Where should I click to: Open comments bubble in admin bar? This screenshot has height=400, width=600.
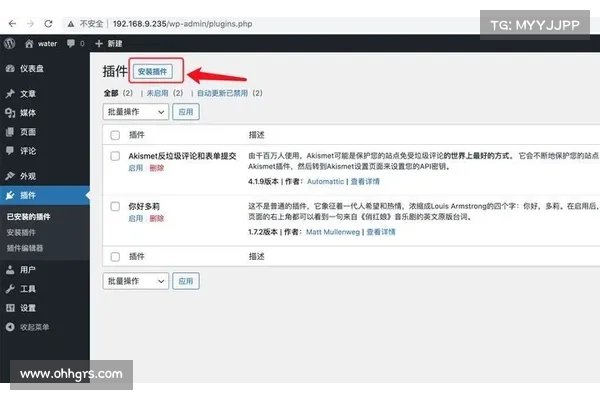pyautogui.click(x=75, y=44)
